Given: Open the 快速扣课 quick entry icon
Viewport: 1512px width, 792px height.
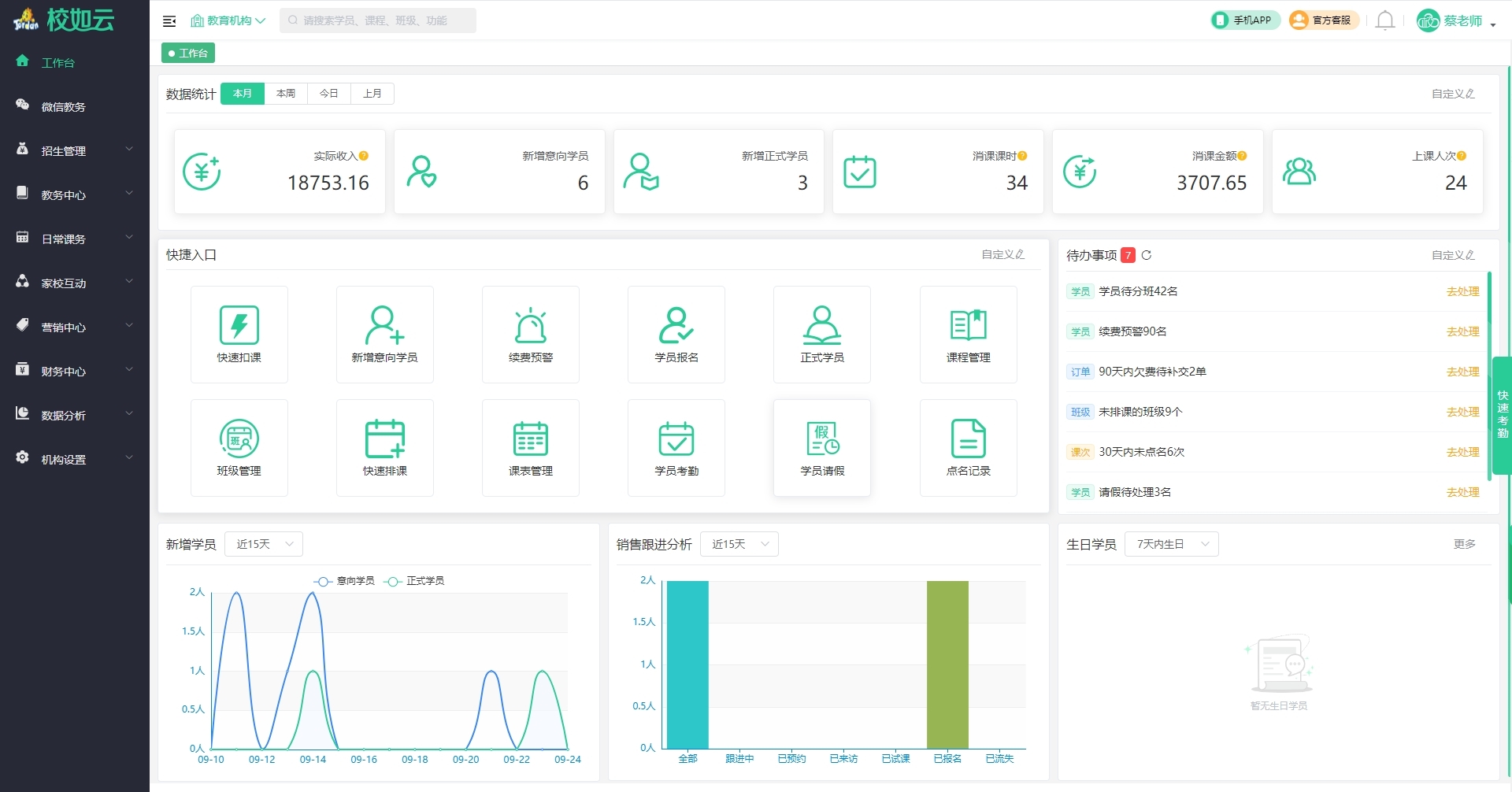Looking at the screenshot, I should (x=239, y=326).
